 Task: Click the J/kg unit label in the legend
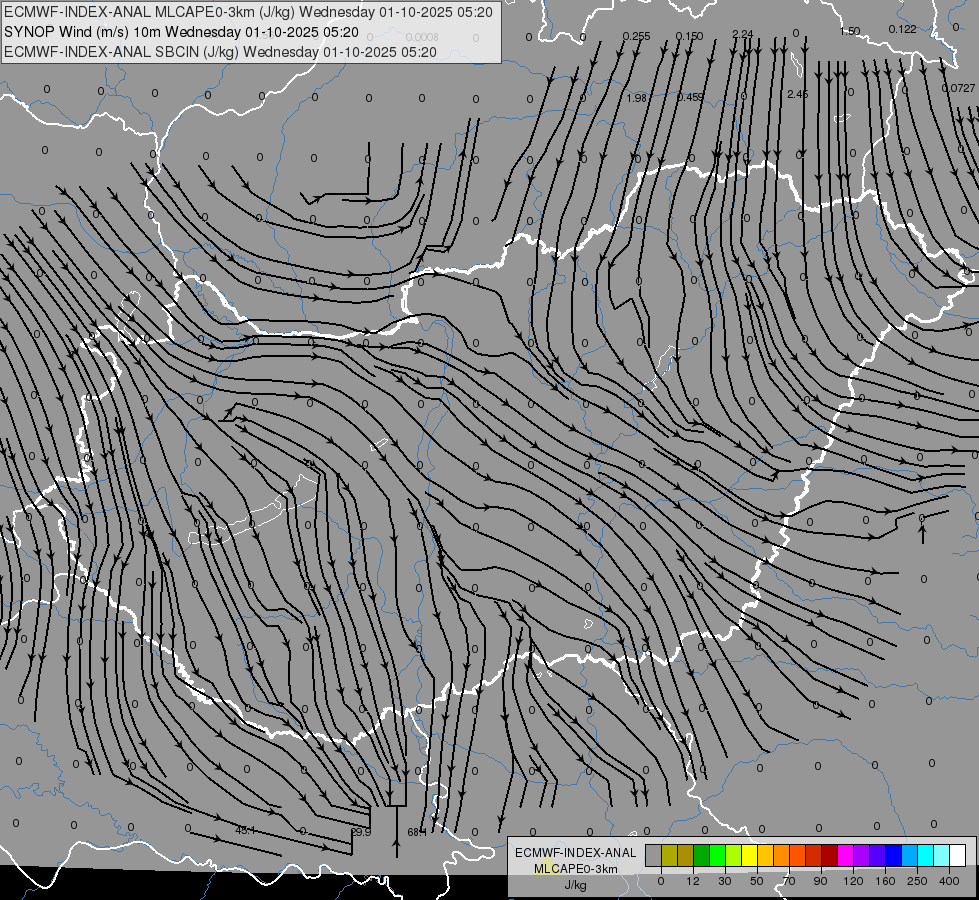click(575, 885)
